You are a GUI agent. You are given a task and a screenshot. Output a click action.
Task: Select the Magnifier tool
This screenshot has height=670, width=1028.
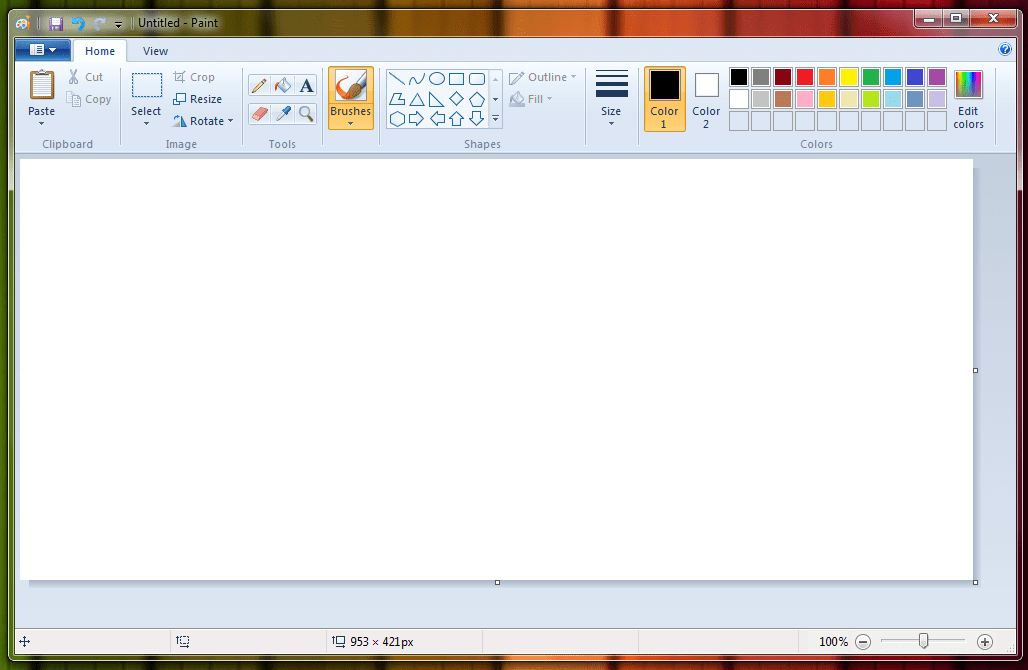306,114
